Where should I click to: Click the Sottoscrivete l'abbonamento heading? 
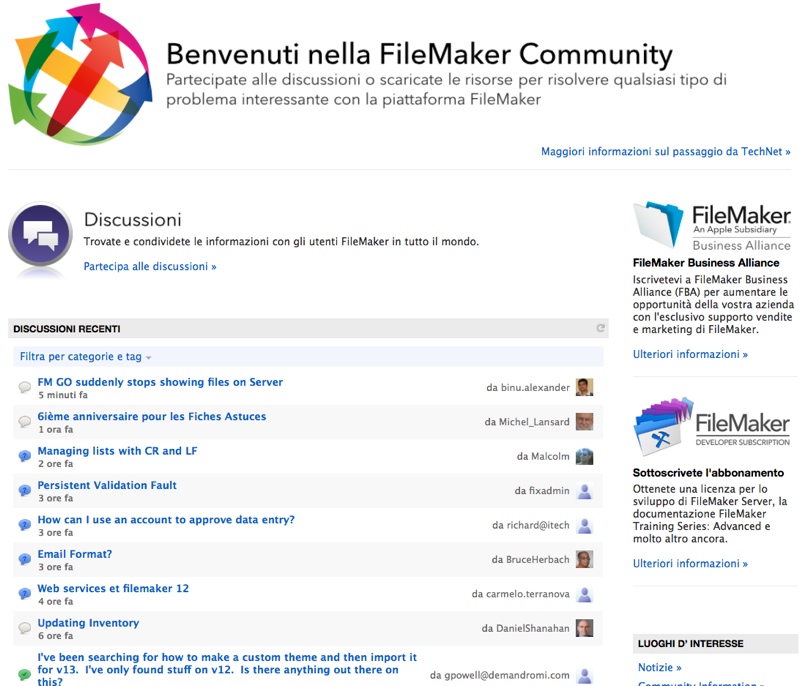(x=708, y=473)
